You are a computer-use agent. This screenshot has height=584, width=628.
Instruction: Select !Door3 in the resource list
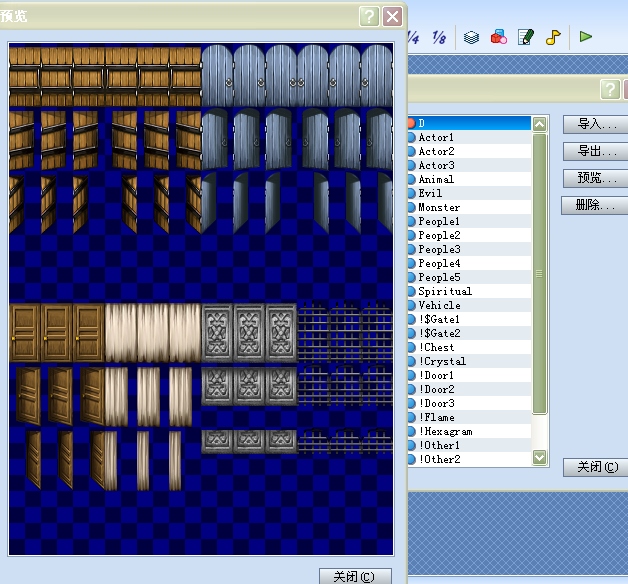pos(469,403)
